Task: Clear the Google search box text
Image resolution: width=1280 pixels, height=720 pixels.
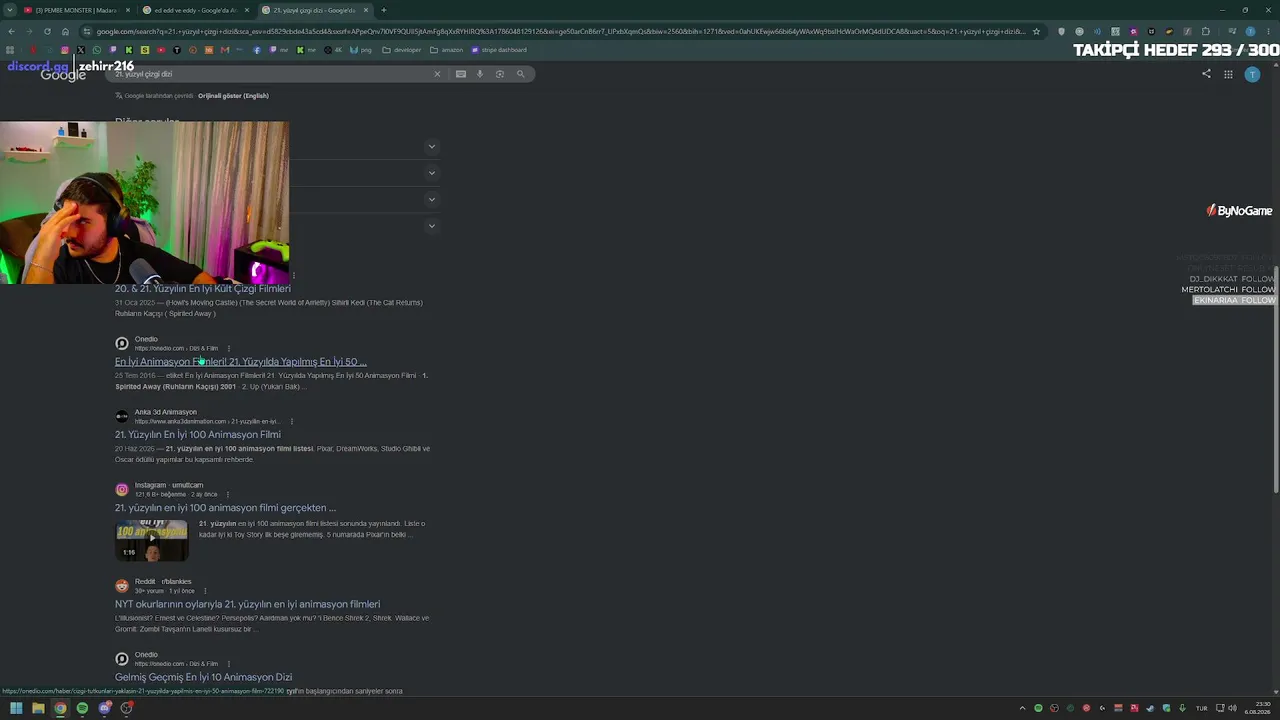Action: tap(437, 74)
